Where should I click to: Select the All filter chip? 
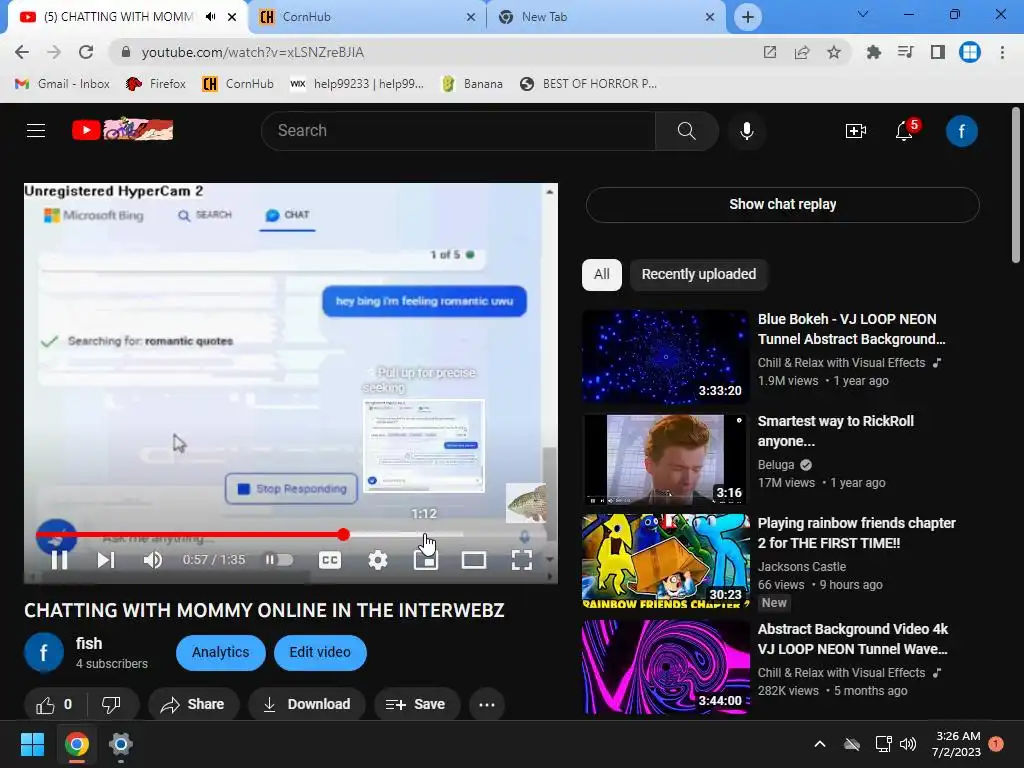(x=601, y=274)
